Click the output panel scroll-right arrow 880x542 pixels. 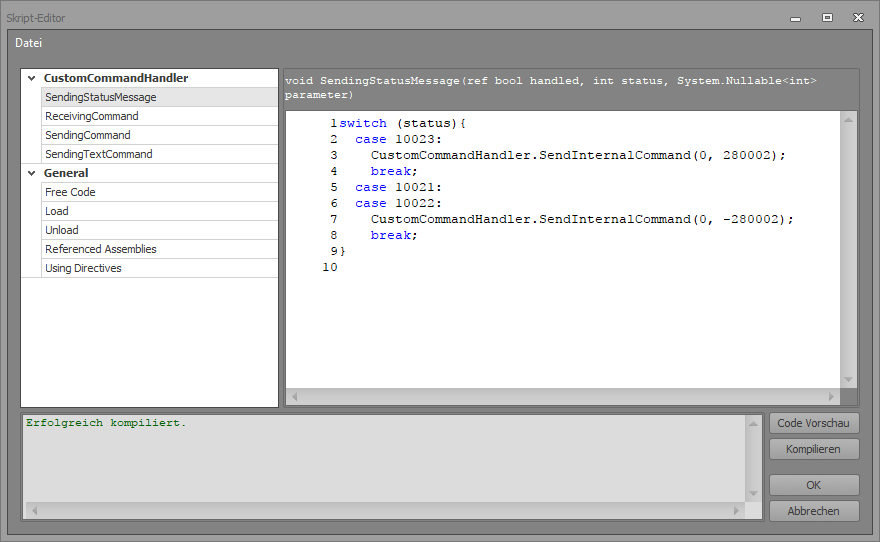[736, 511]
